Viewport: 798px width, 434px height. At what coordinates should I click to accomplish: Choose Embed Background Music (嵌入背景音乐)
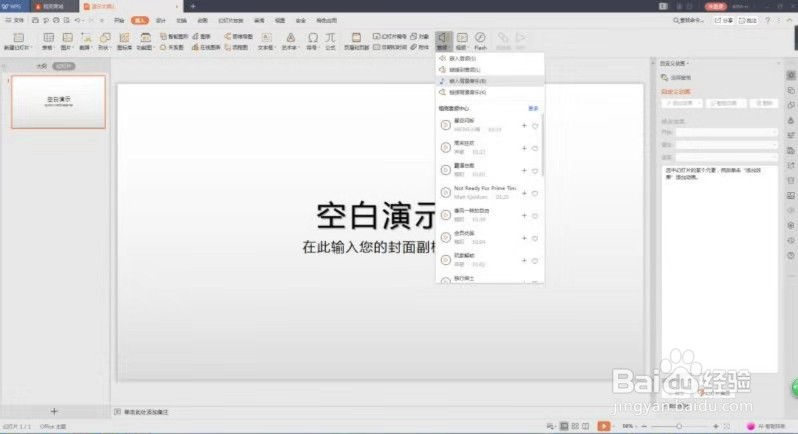coord(490,80)
